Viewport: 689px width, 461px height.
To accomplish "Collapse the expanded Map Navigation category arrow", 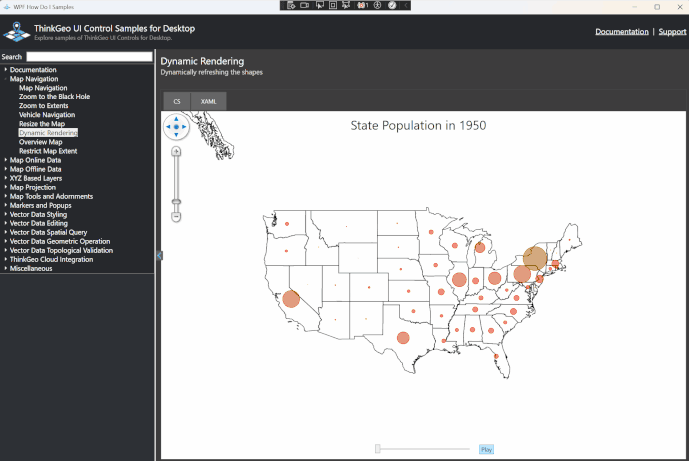I will click(6, 79).
